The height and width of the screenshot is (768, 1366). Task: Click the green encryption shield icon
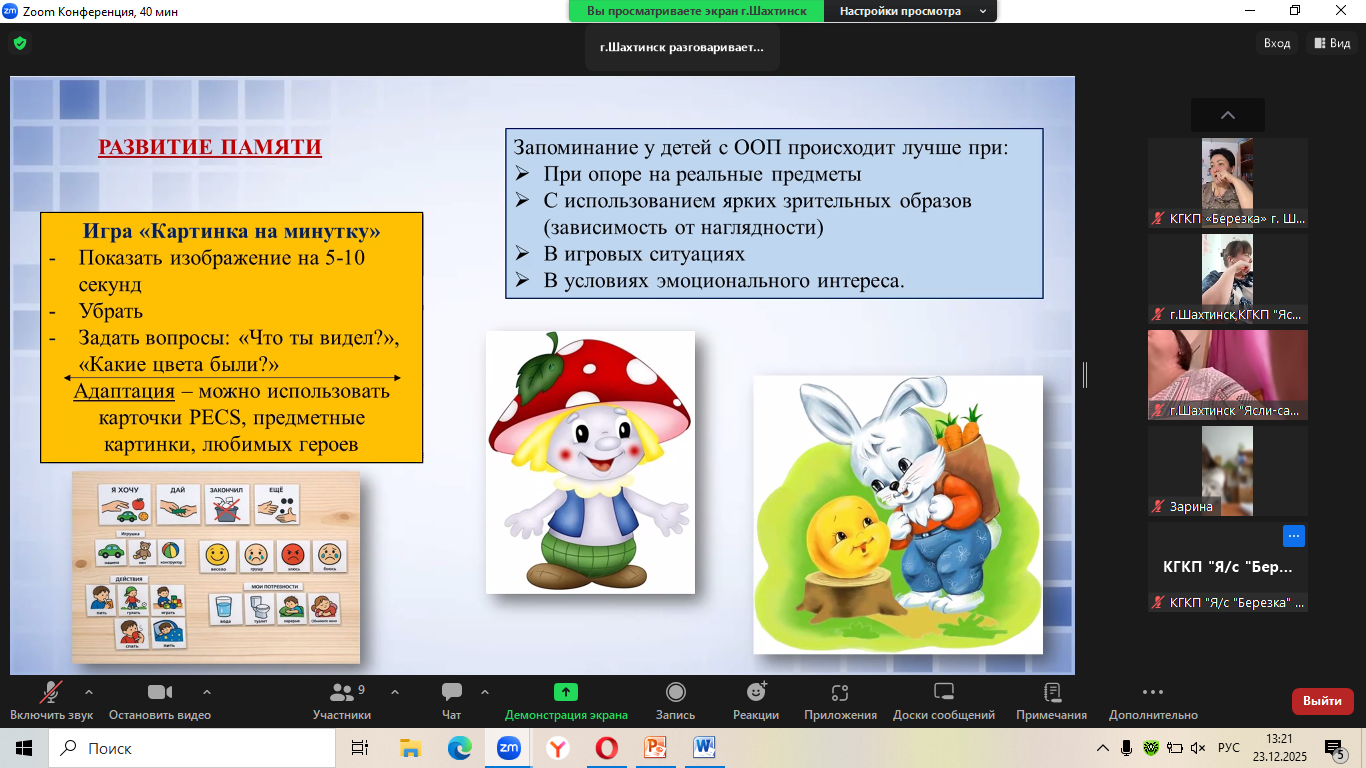(x=20, y=43)
